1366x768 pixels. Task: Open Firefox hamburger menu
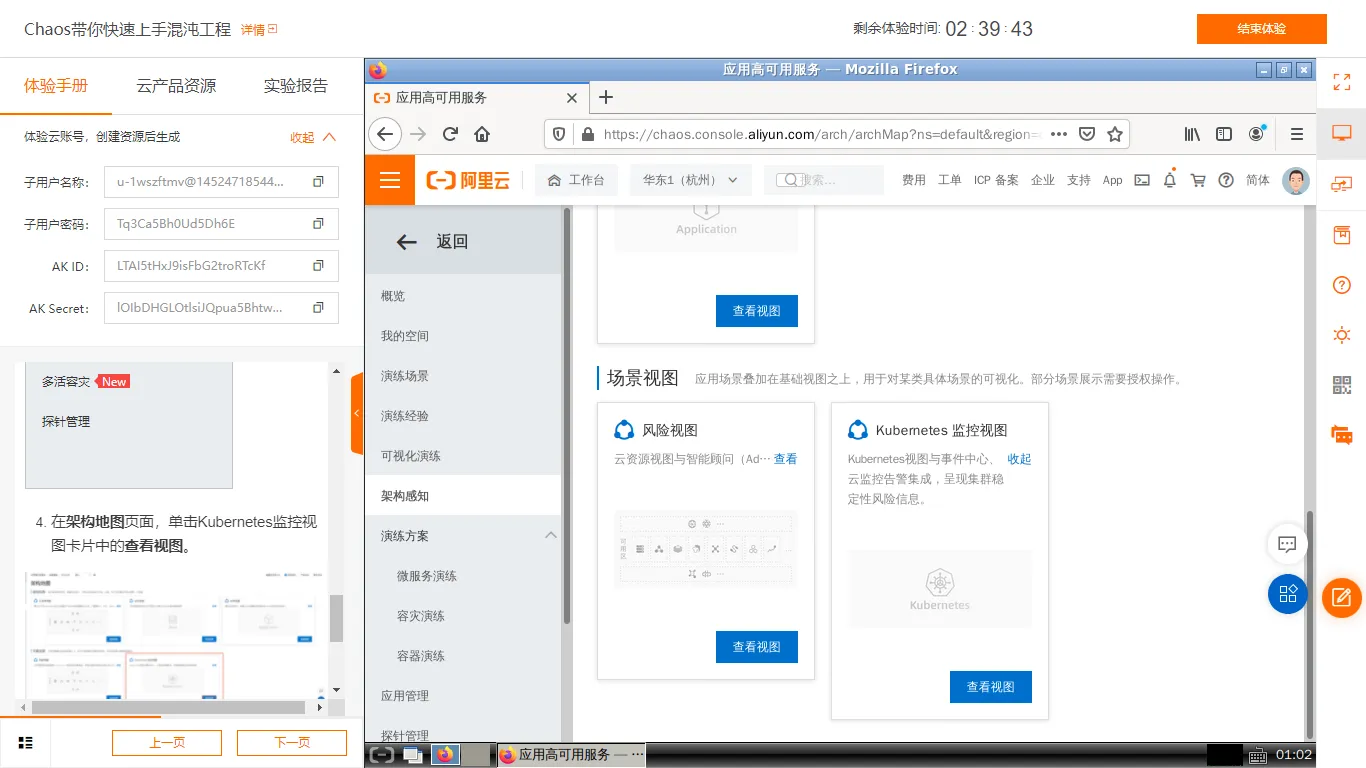pos(1297,134)
